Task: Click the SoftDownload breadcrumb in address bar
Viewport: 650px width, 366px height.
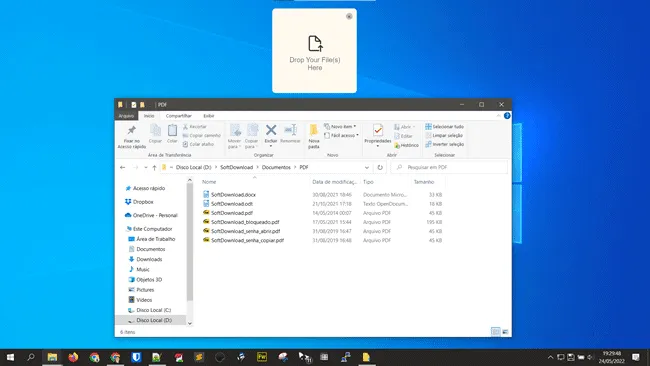Action: click(x=236, y=167)
